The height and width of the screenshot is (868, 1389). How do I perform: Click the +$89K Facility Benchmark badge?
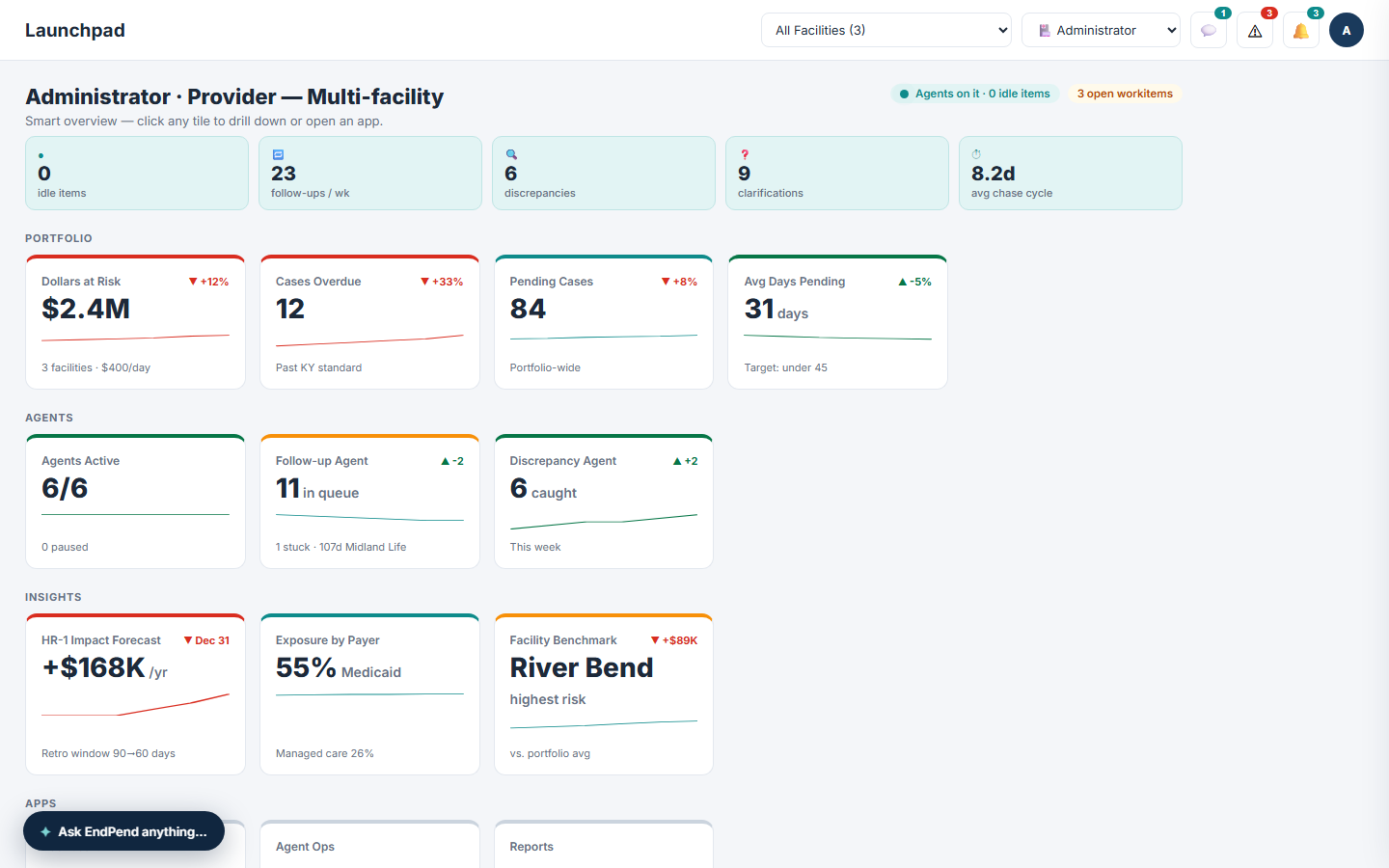(x=674, y=640)
